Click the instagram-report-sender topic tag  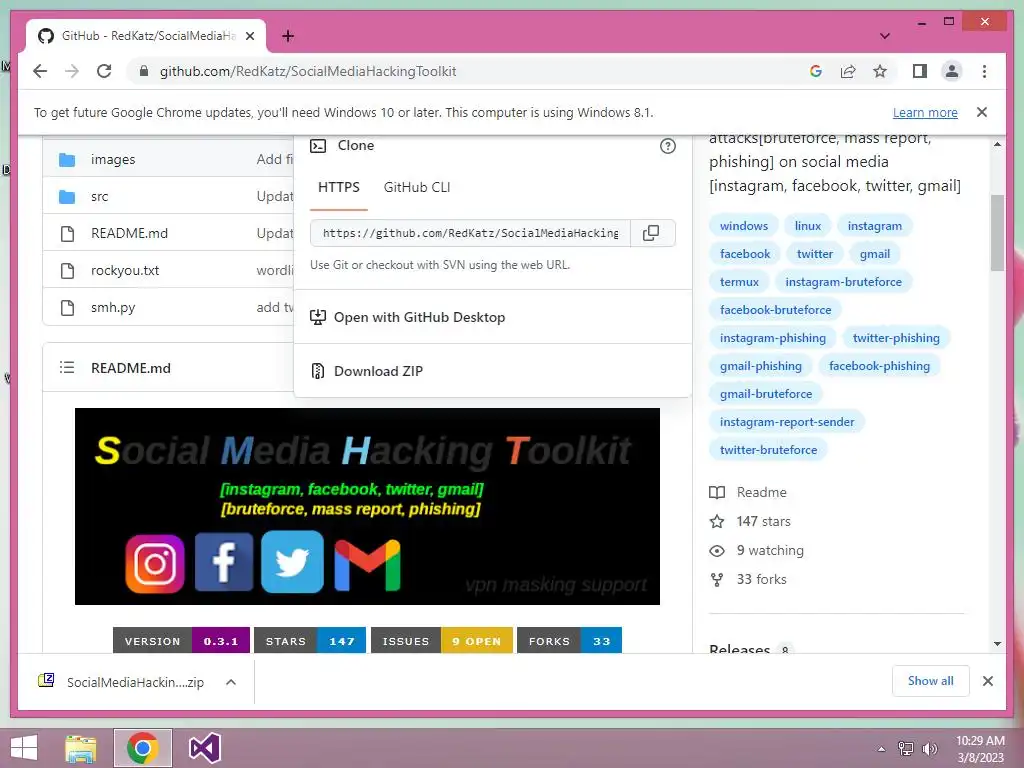(x=787, y=423)
